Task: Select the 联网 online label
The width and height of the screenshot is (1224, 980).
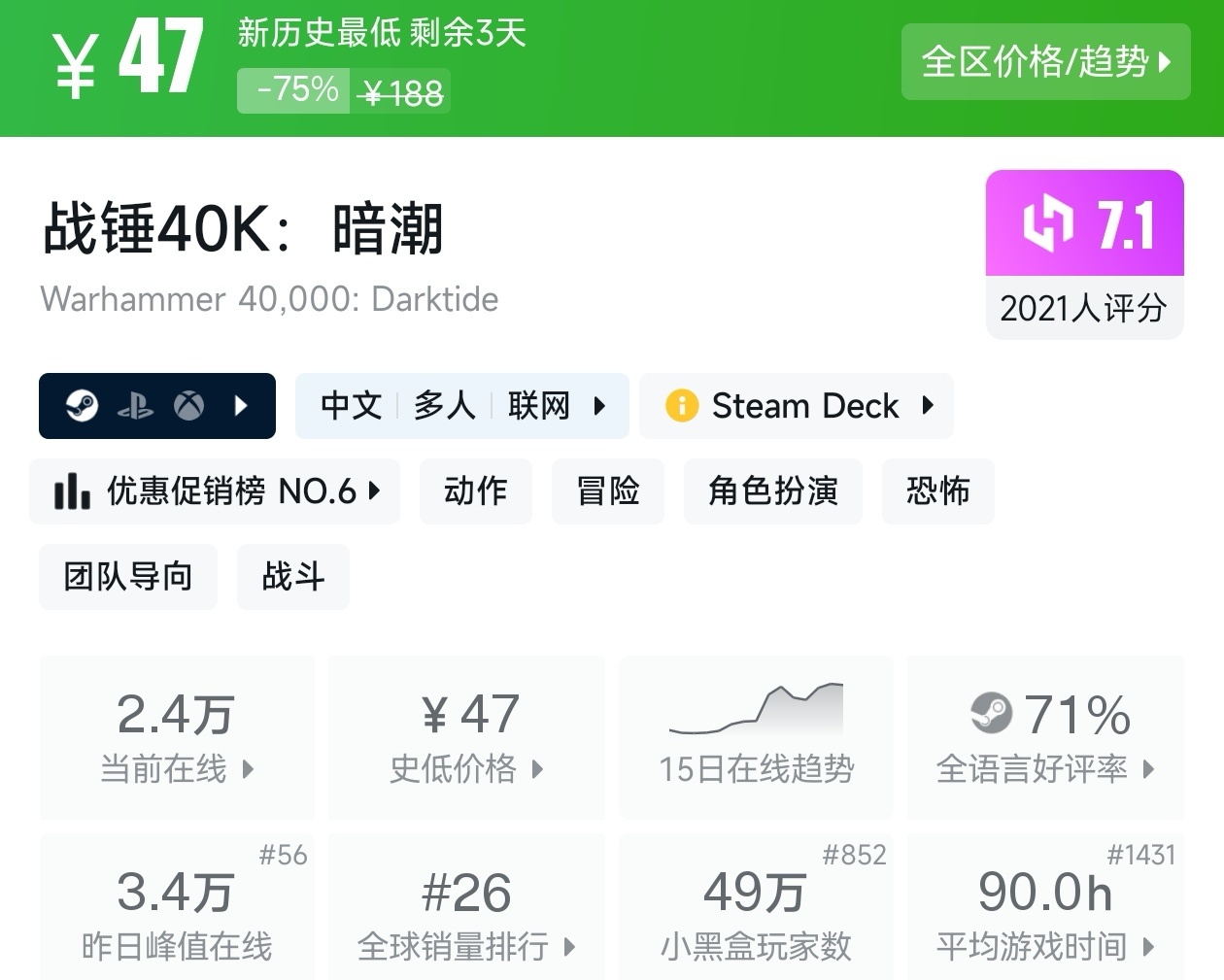Action: pos(538,406)
